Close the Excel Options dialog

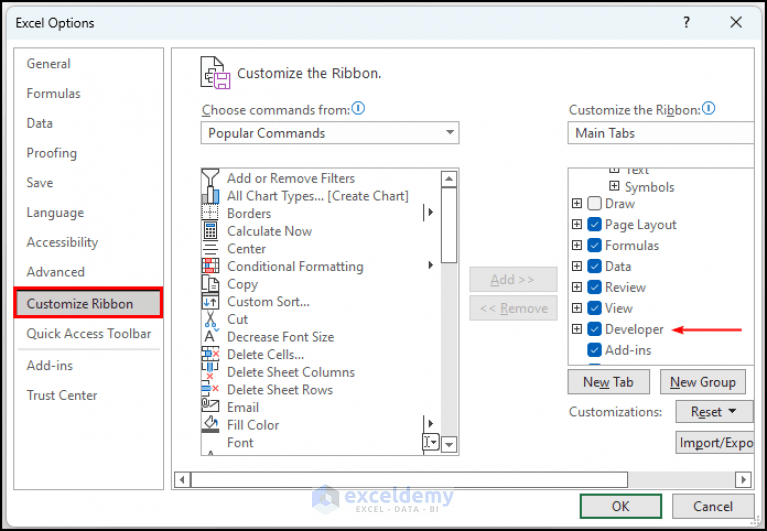pos(736,22)
